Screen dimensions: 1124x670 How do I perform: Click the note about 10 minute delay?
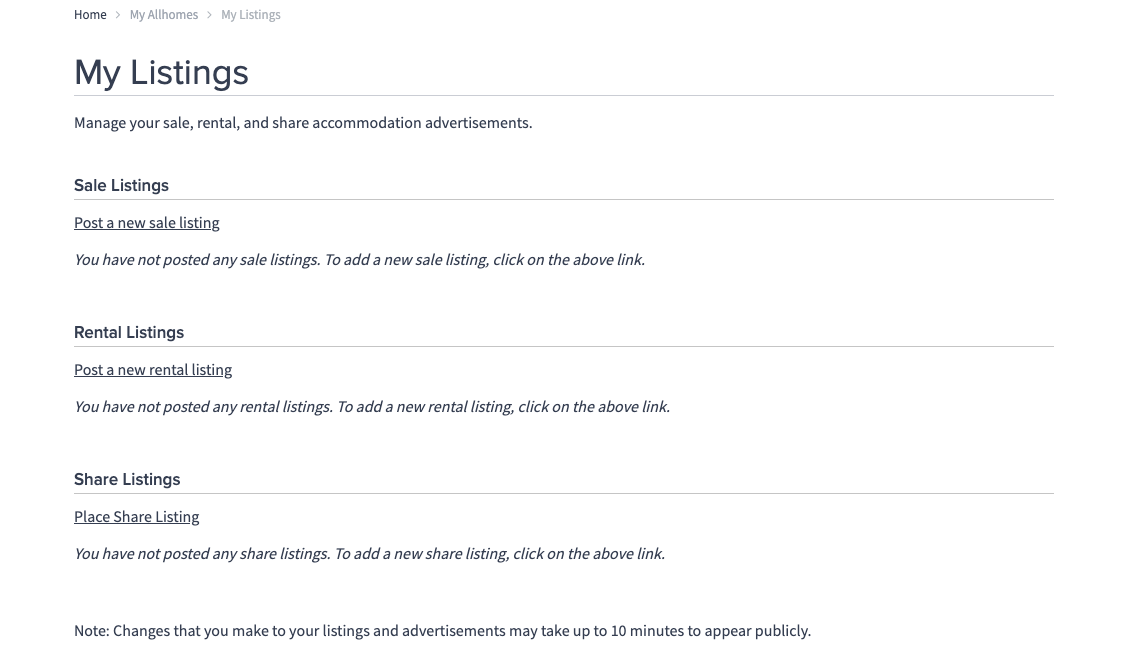(442, 630)
